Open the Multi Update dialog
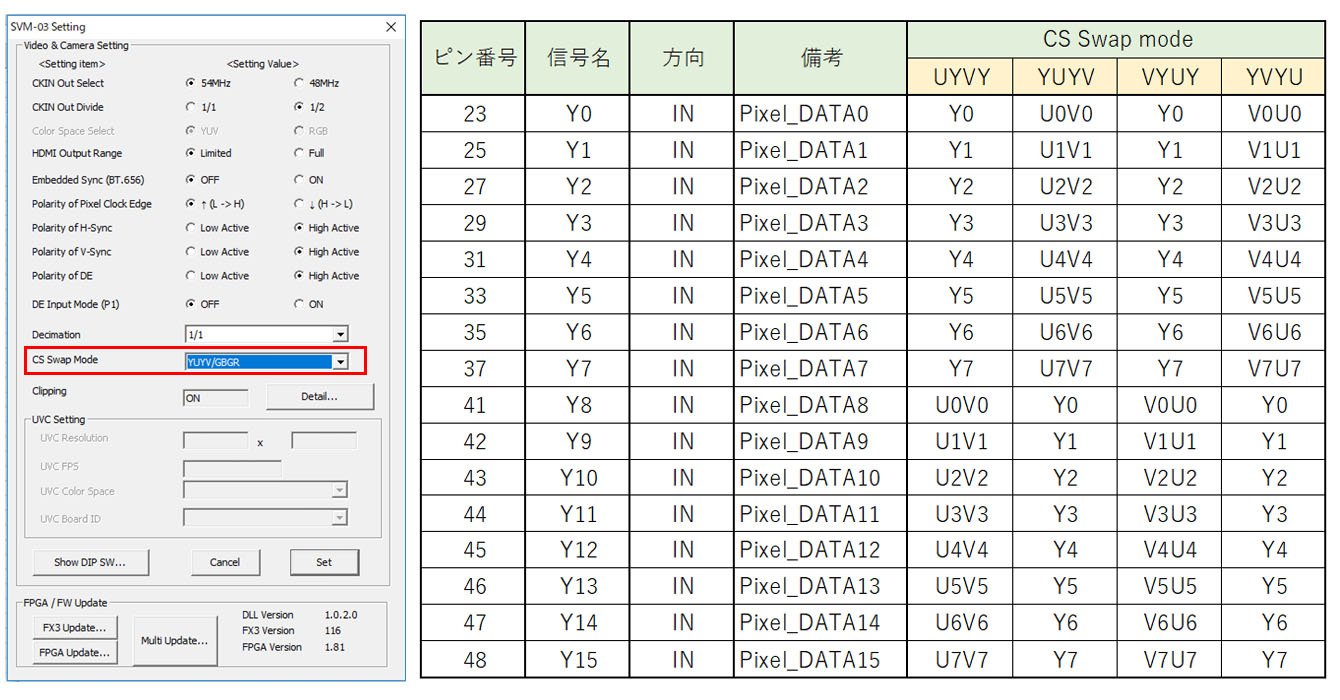 (x=174, y=640)
